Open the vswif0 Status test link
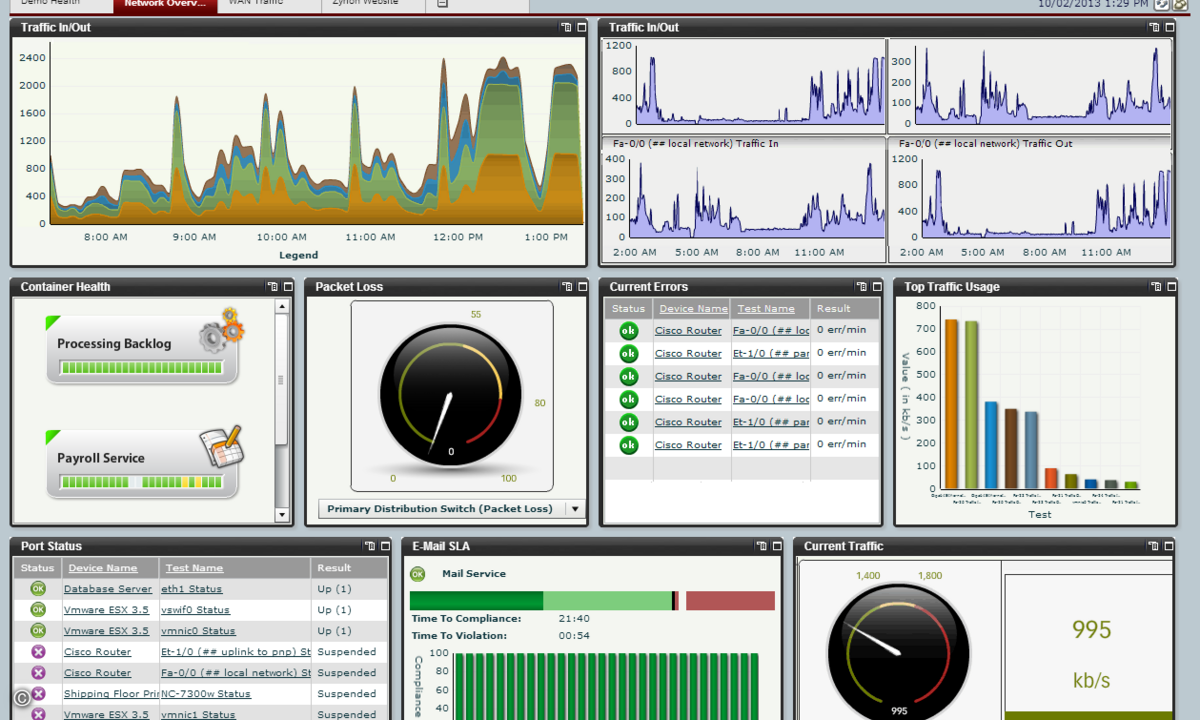This screenshot has height=720, width=1200. tap(195, 610)
